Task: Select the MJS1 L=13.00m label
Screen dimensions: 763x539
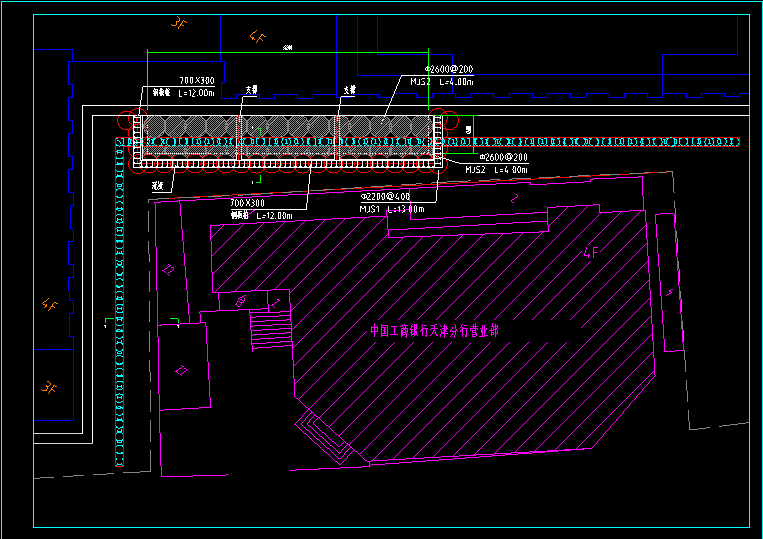Action: (392, 209)
